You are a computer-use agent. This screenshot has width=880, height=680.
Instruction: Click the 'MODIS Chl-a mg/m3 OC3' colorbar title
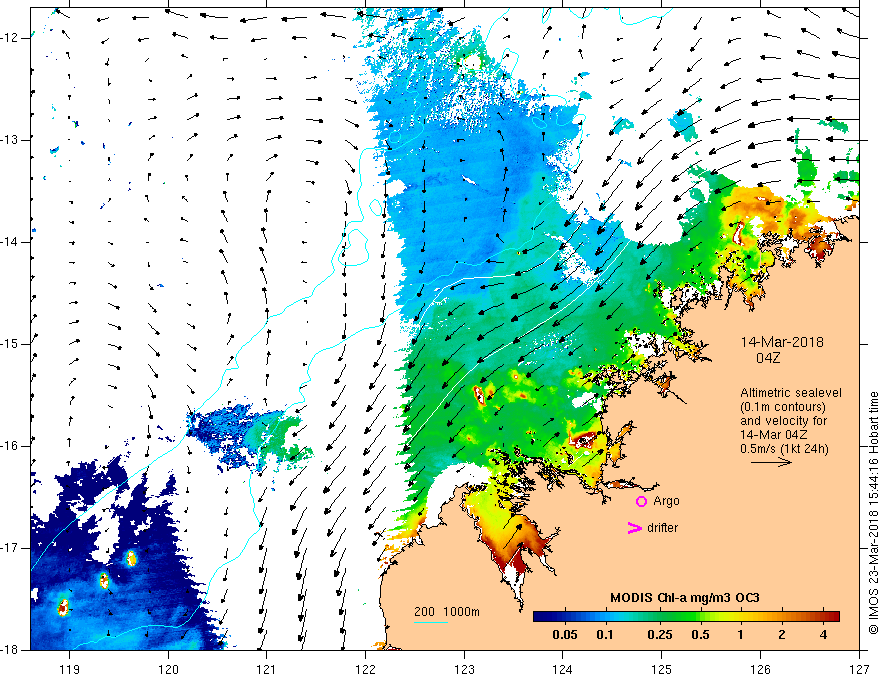coord(685,598)
